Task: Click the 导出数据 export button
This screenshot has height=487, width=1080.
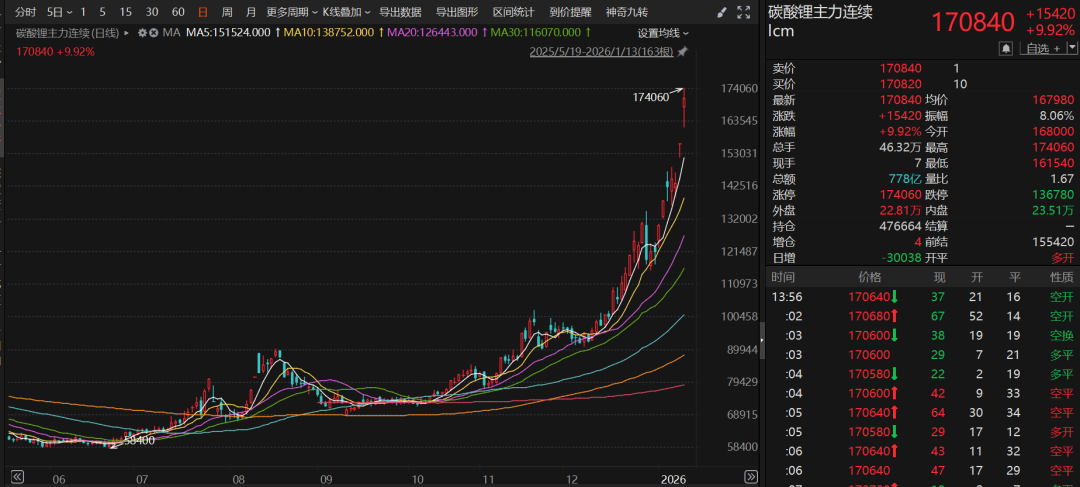Action: coord(400,12)
